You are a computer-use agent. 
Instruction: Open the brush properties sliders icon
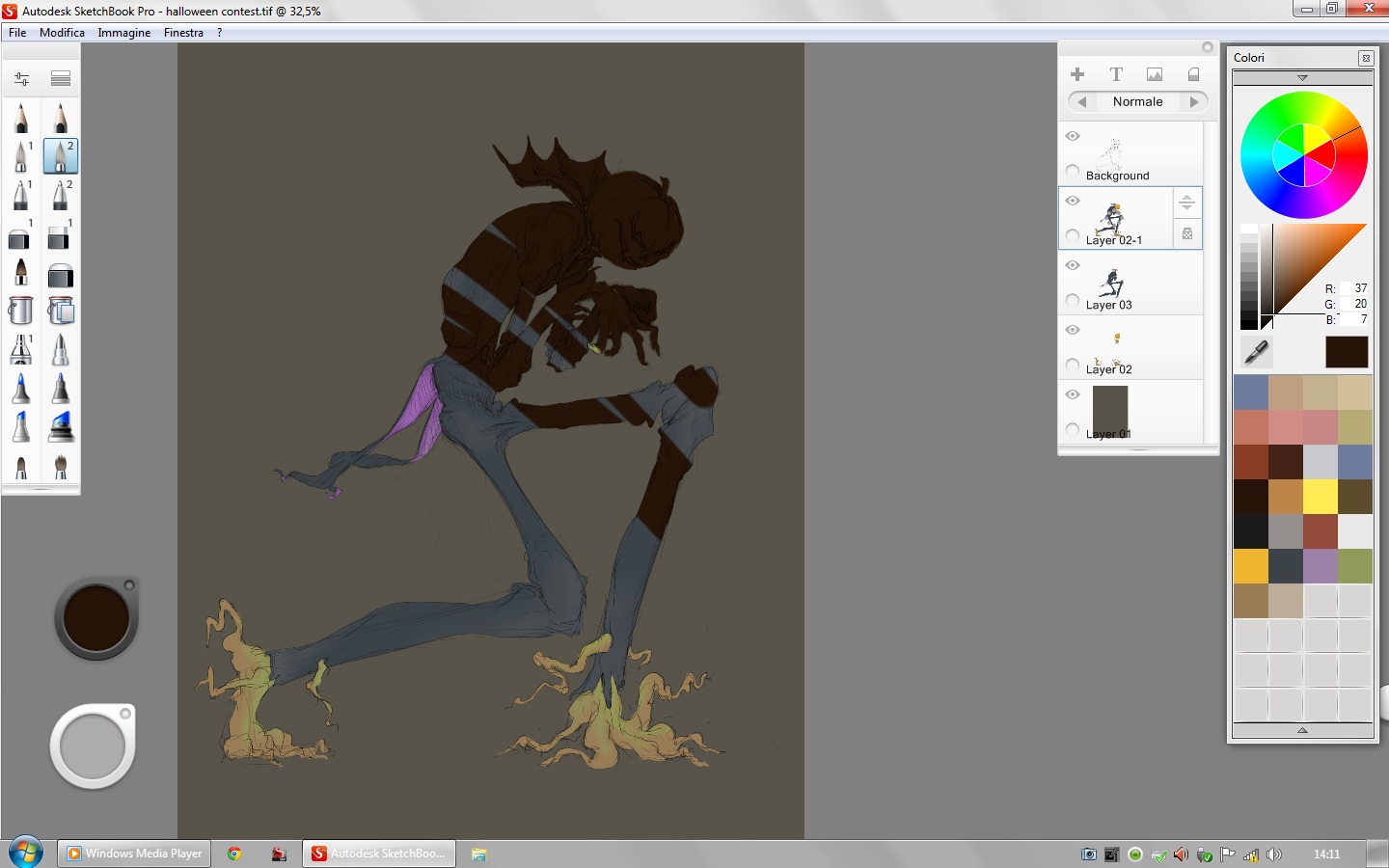tap(21, 78)
